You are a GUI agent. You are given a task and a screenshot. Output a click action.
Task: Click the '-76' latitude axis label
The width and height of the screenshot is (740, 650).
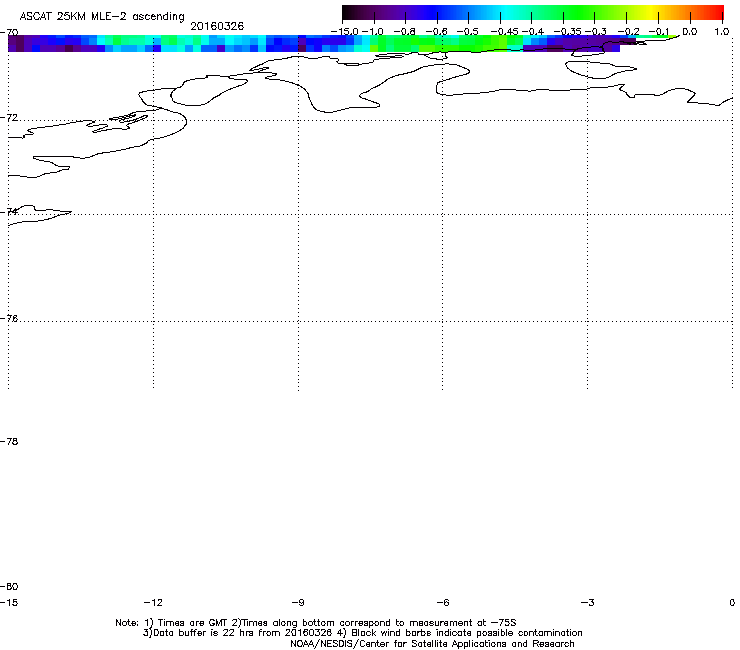click(x=9, y=319)
